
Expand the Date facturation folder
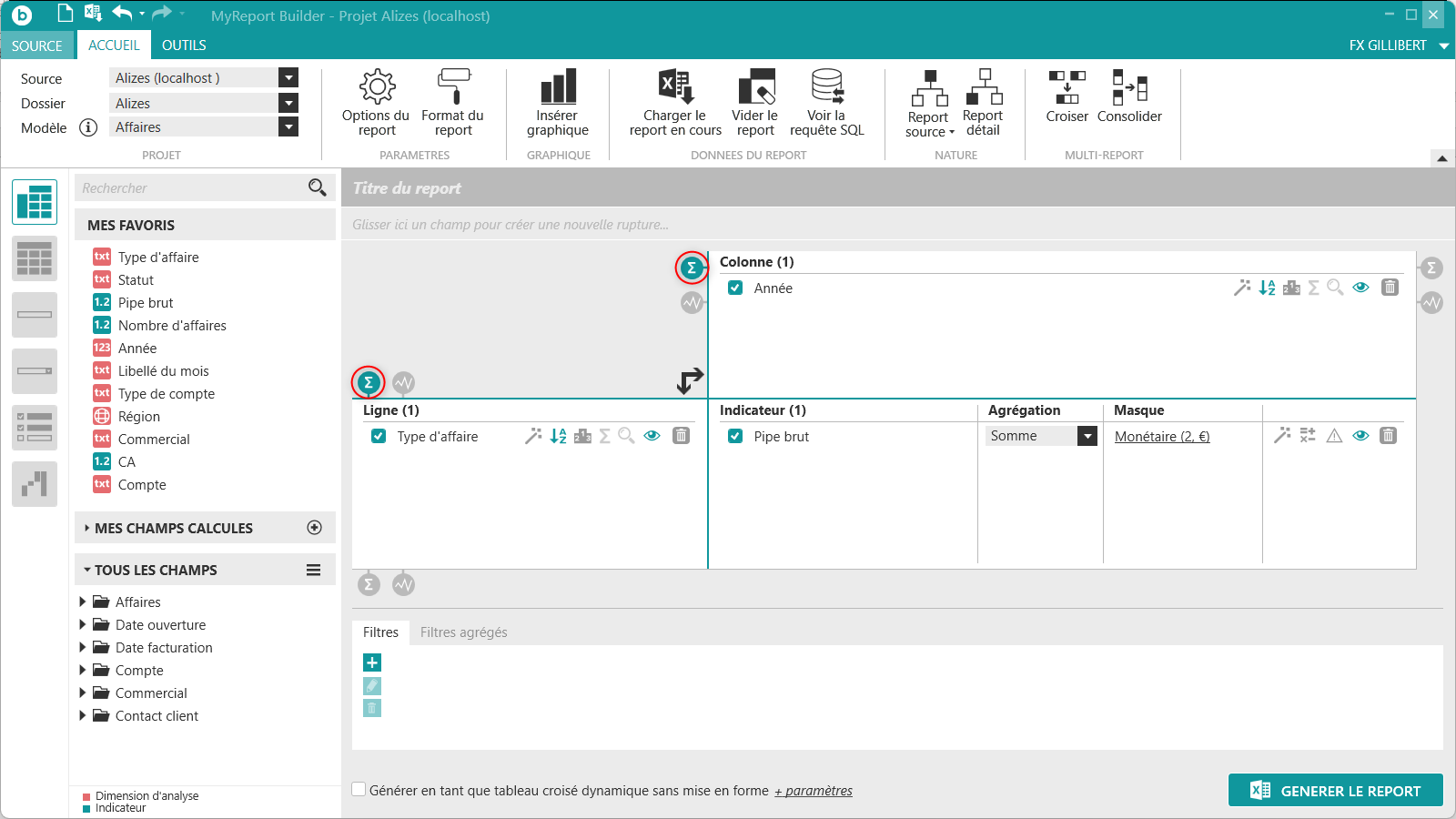click(x=83, y=647)
